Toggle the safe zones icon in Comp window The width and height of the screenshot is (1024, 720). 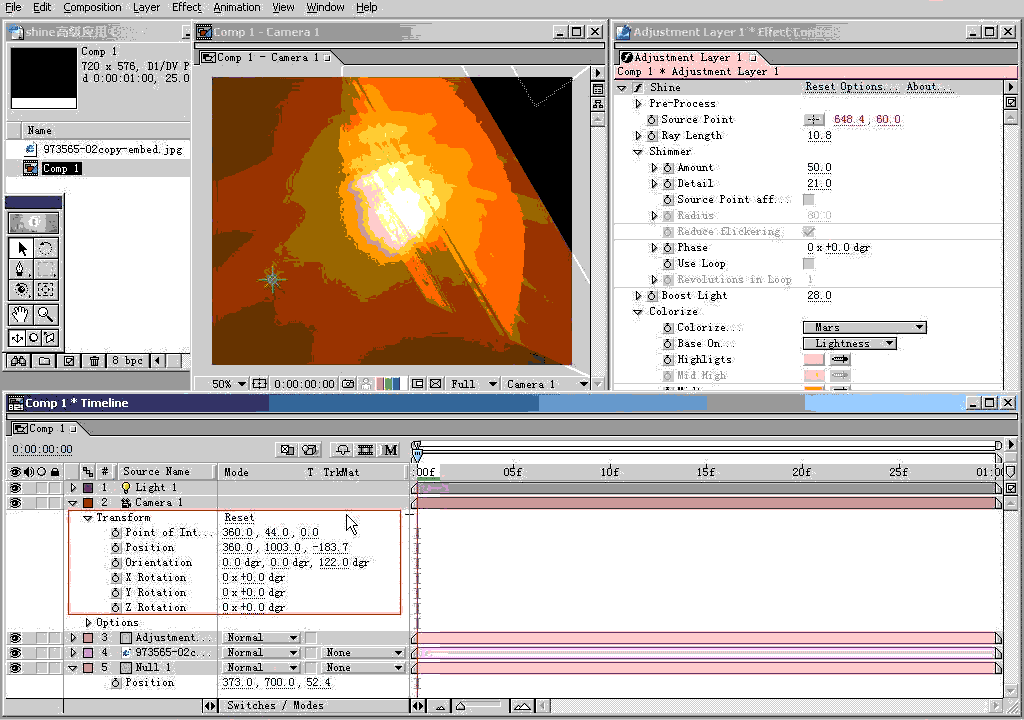click(x=259, y=384)
